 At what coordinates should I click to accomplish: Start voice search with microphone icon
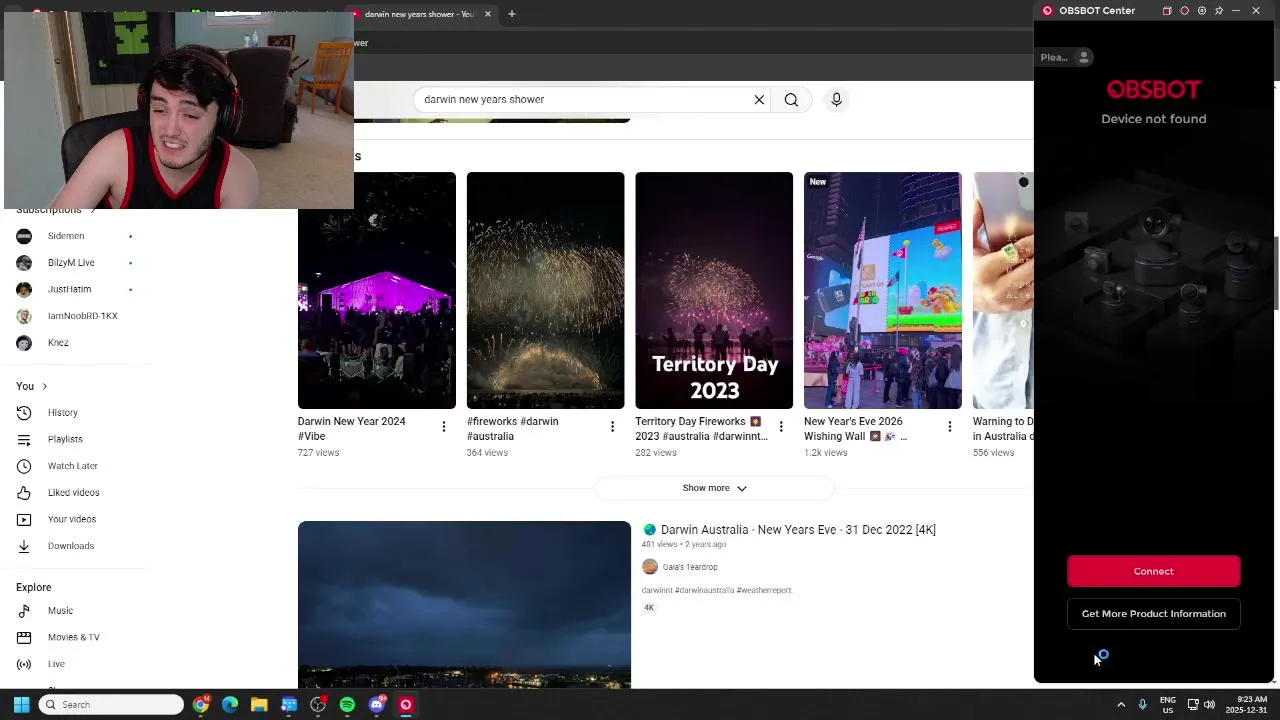coord(837,99)
